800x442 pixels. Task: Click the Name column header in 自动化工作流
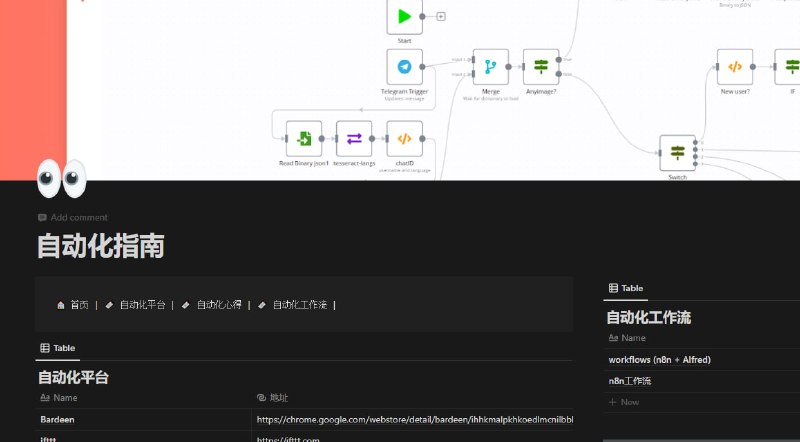tap(628, 338)
